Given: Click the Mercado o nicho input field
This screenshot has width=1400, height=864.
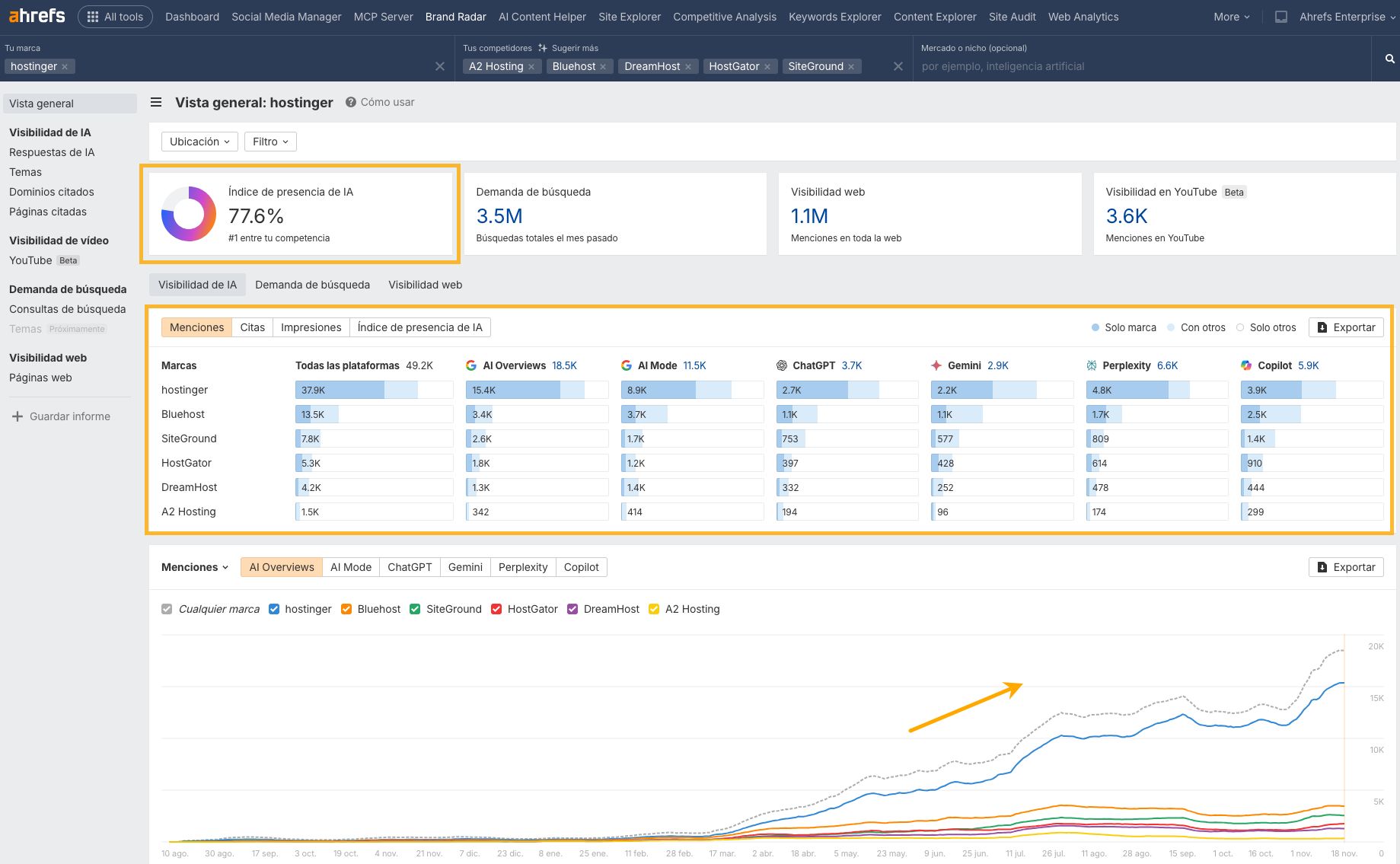Looking at the screenshot, I should [x=1066, y=66].
